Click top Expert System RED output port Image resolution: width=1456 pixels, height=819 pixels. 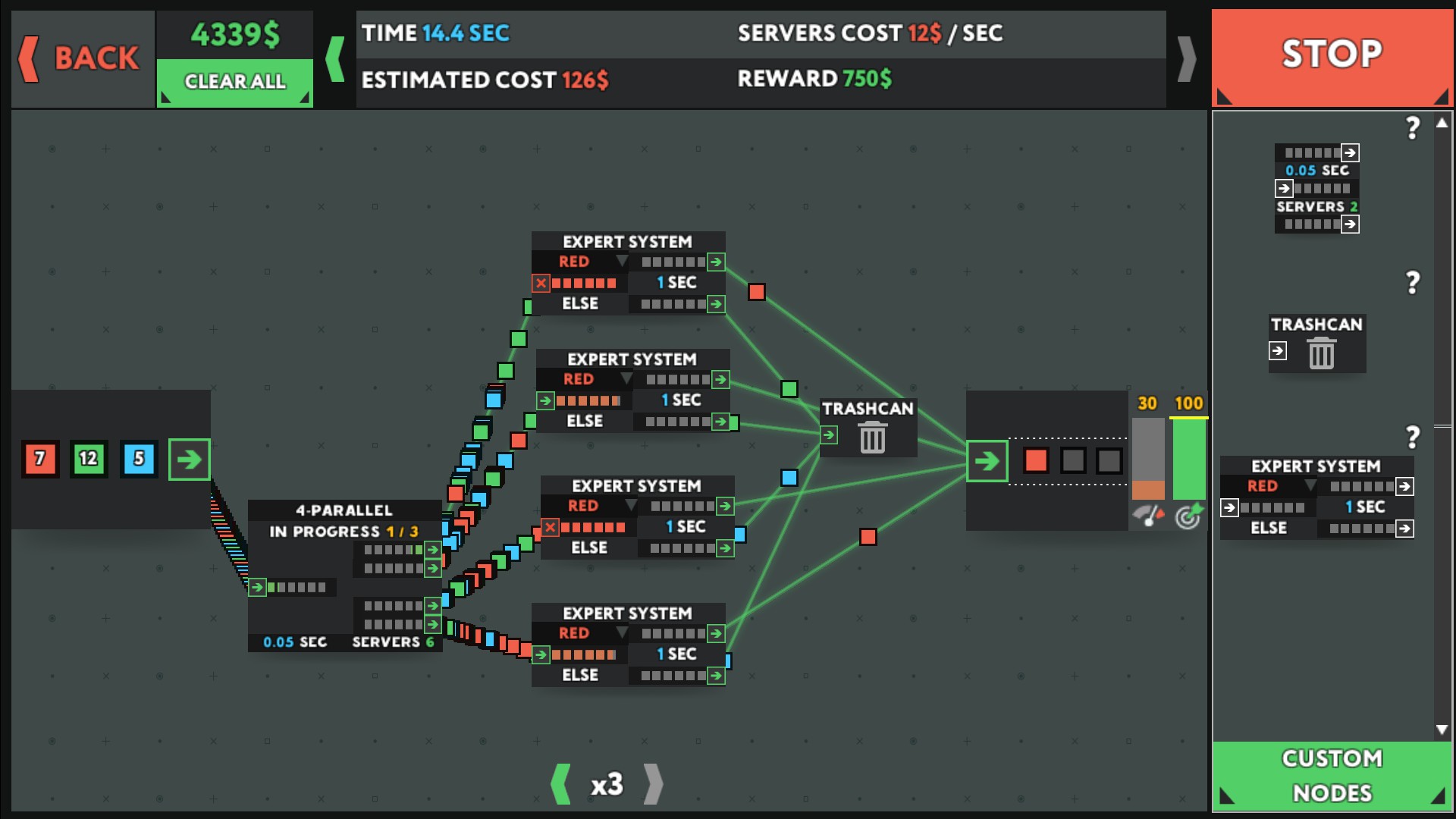pyautogui.click(x=716, y=262)
